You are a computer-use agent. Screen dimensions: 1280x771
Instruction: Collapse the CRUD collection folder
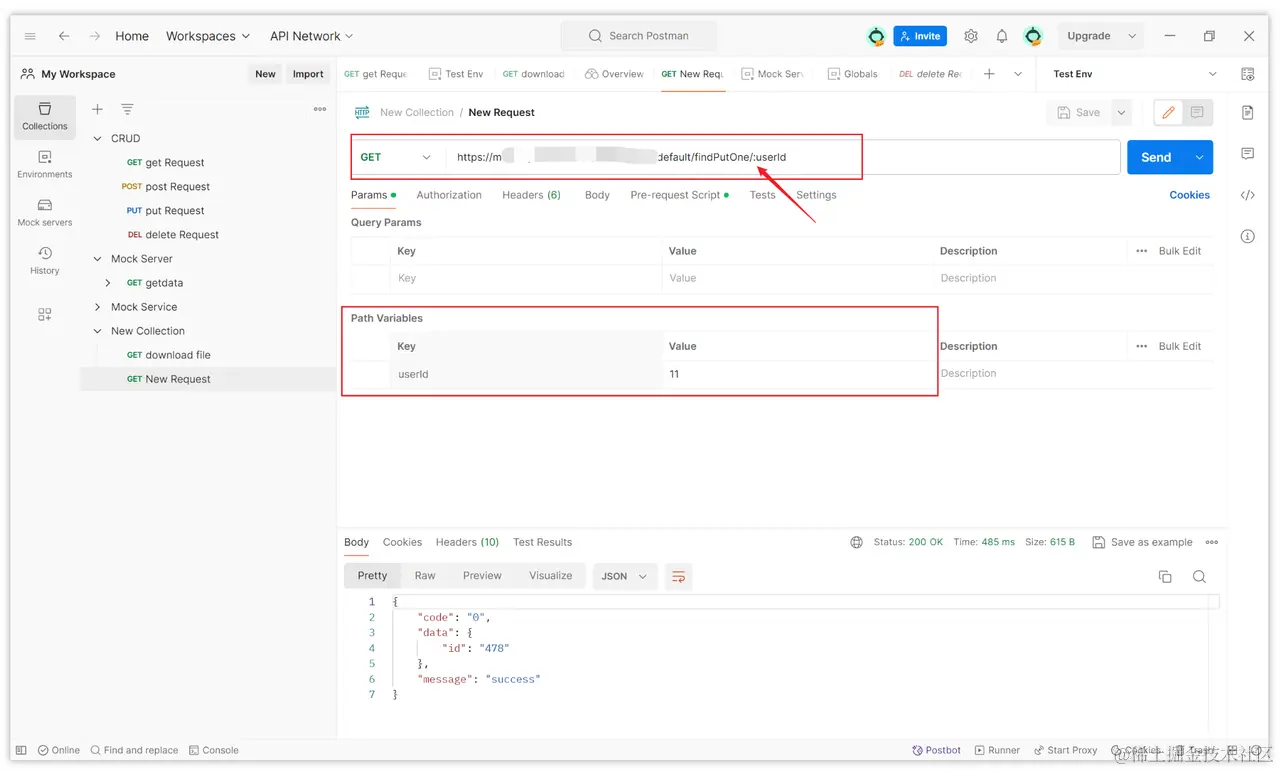97,139
